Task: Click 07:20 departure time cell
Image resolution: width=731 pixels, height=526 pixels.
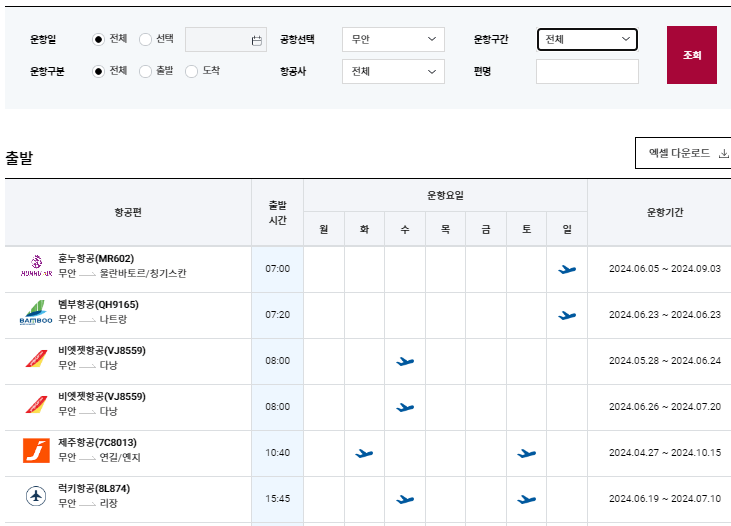Action: click(x=277, y=315)
